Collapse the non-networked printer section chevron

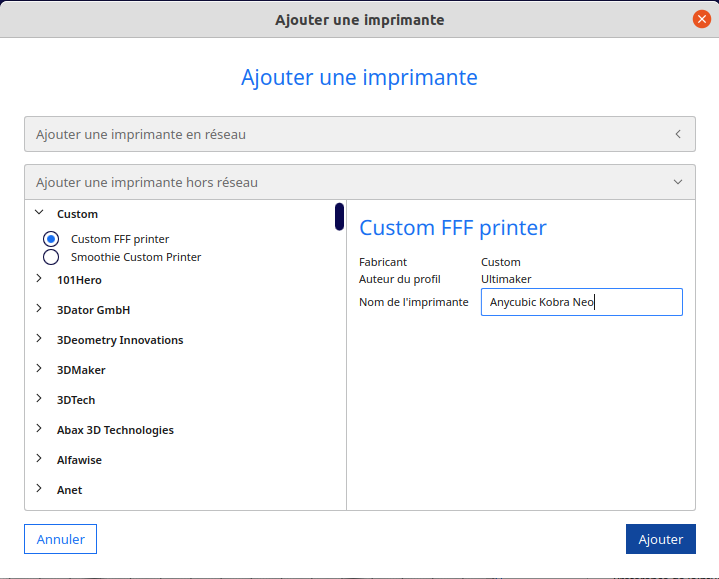[678, 182]
